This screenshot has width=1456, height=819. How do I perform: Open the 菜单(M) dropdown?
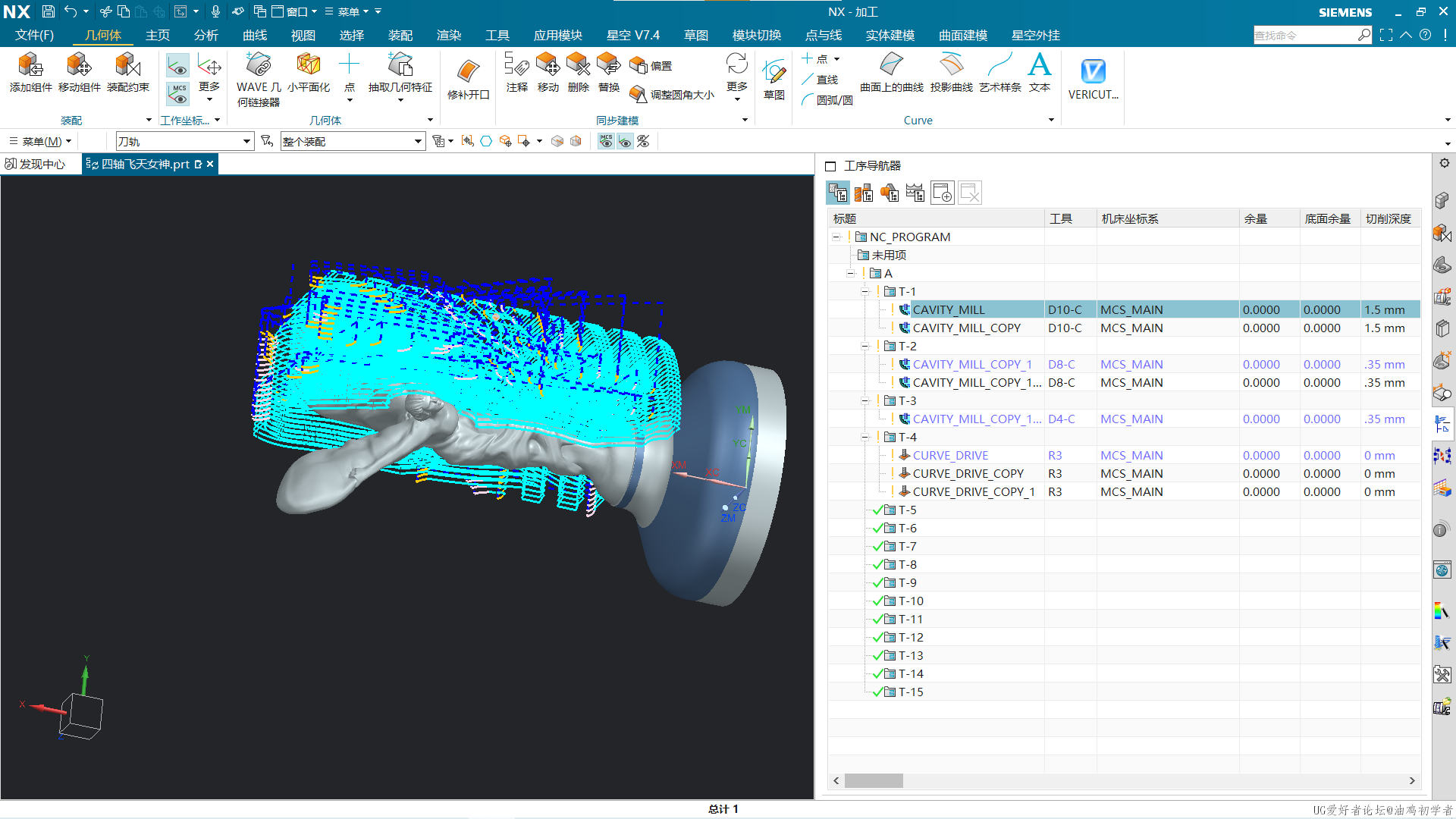tap(41, 141)
